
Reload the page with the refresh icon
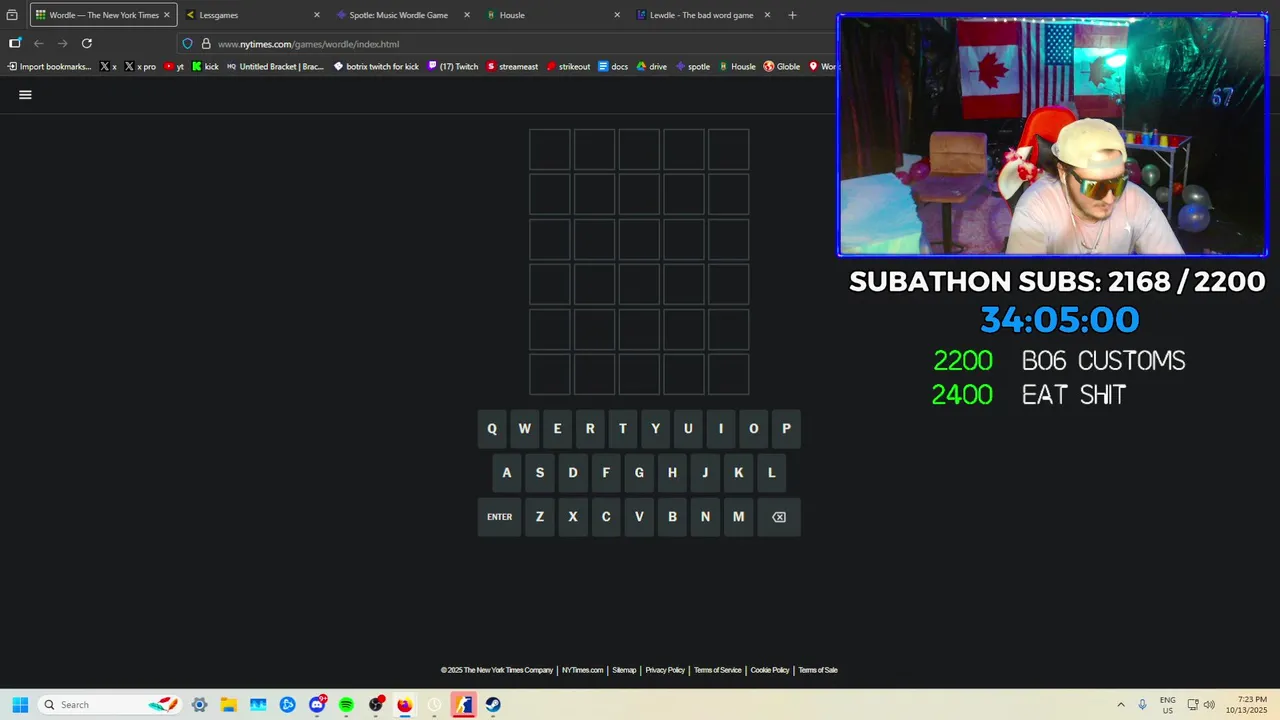87,43
